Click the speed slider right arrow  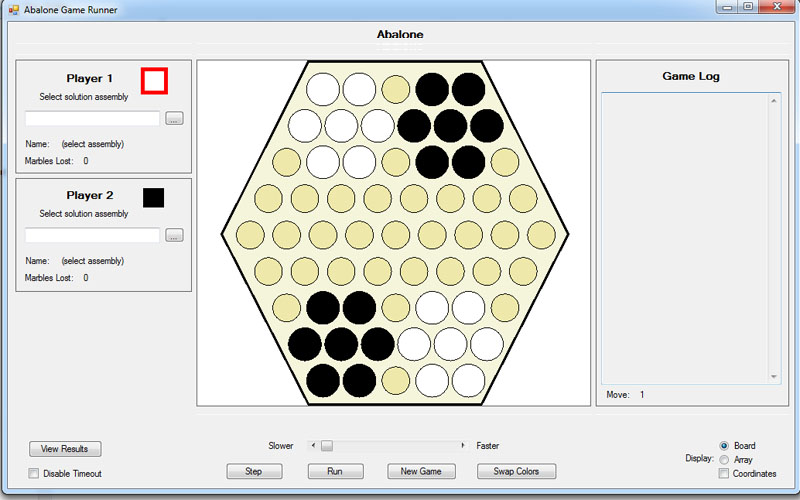[463, 445]
